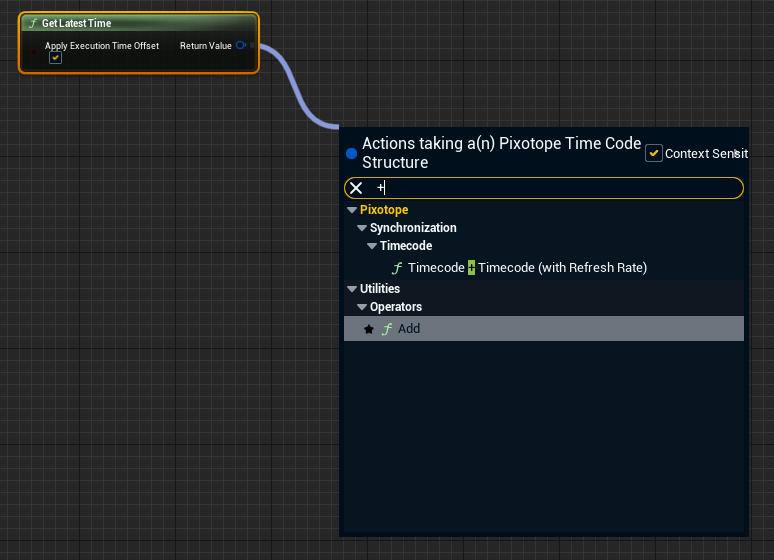
Task: Click the Return Value output pin
Action: [241, 46]
